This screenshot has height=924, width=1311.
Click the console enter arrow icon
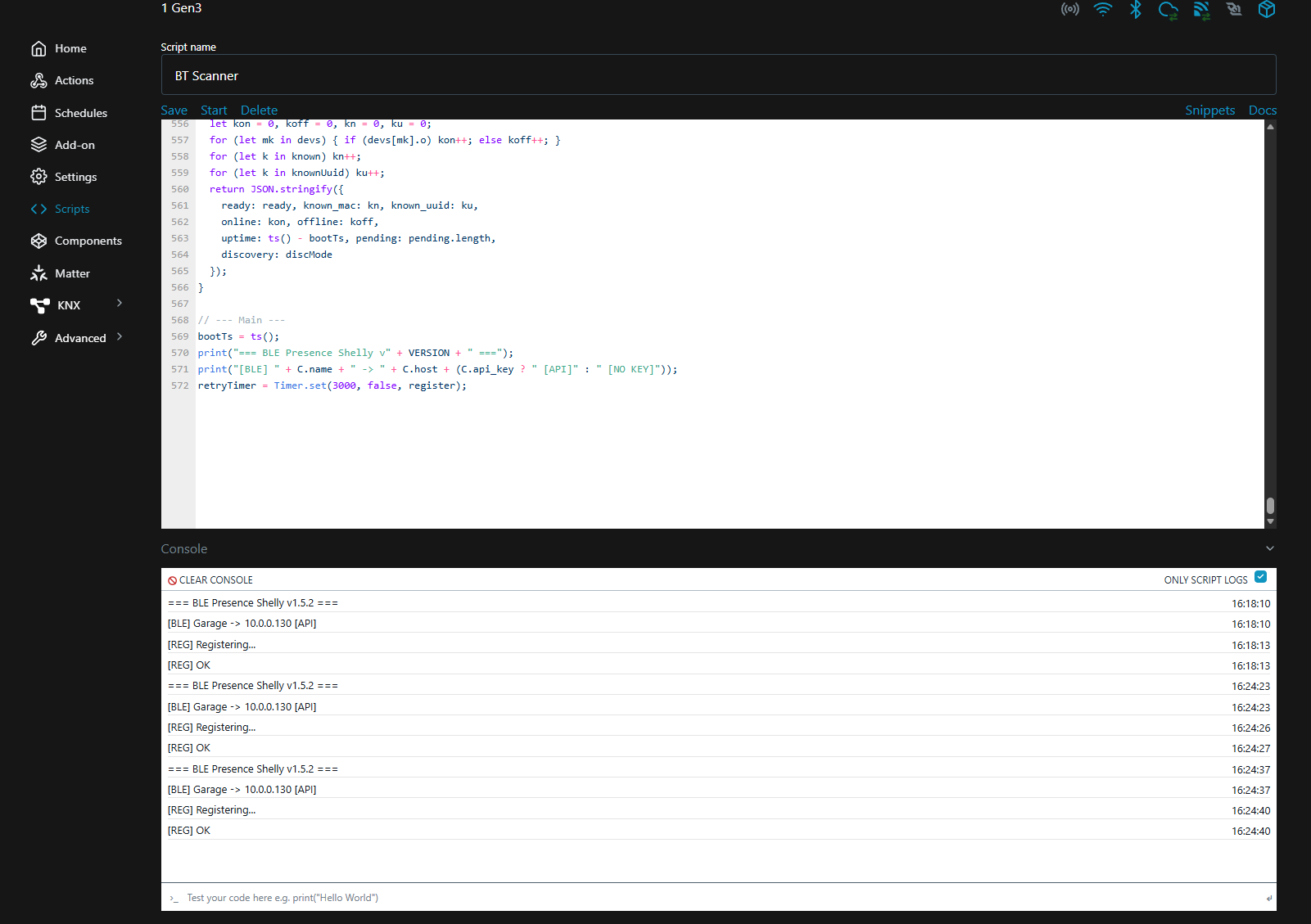1268,898
